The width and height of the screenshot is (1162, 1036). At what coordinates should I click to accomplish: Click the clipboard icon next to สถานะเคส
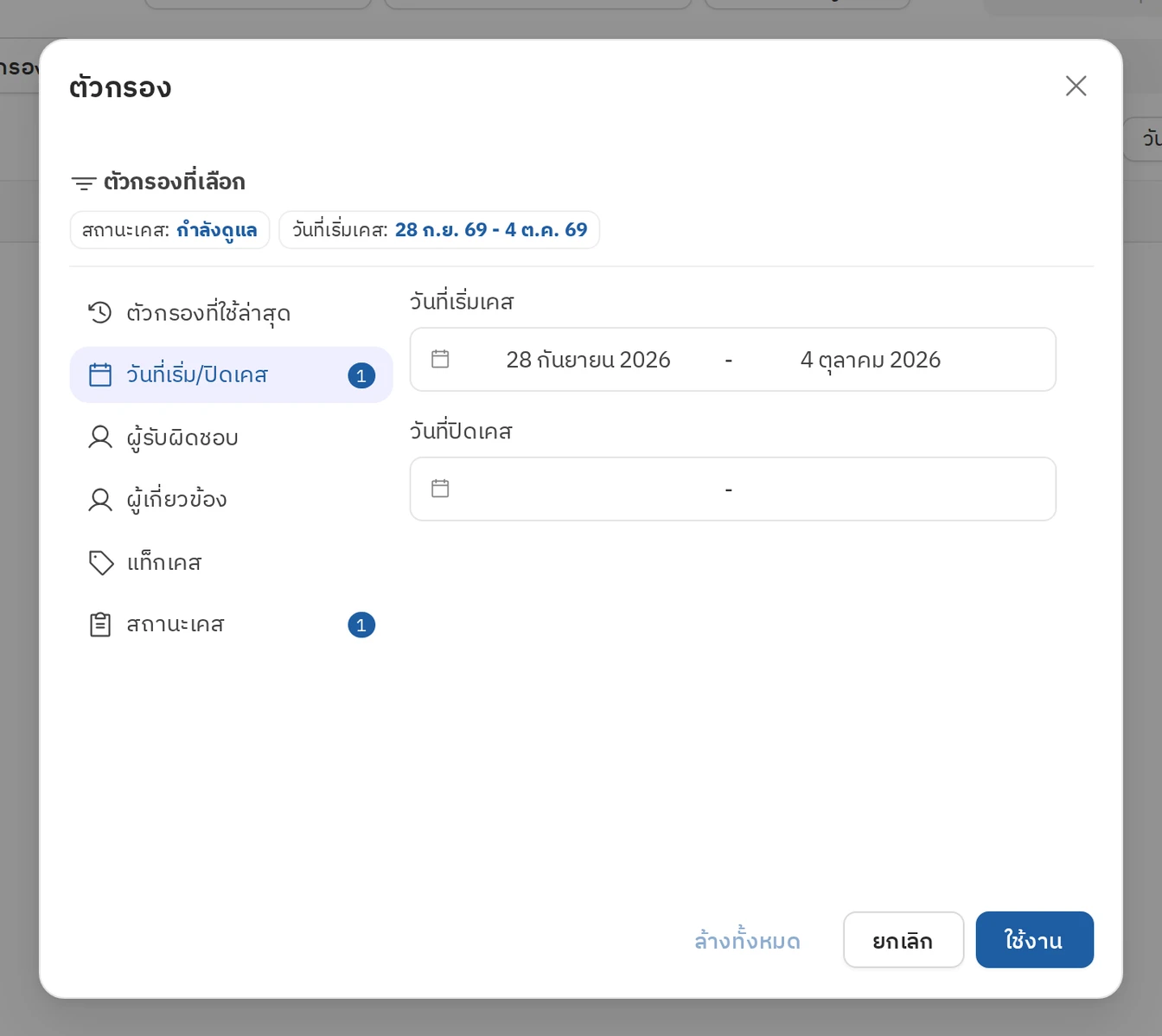point(100,624)
